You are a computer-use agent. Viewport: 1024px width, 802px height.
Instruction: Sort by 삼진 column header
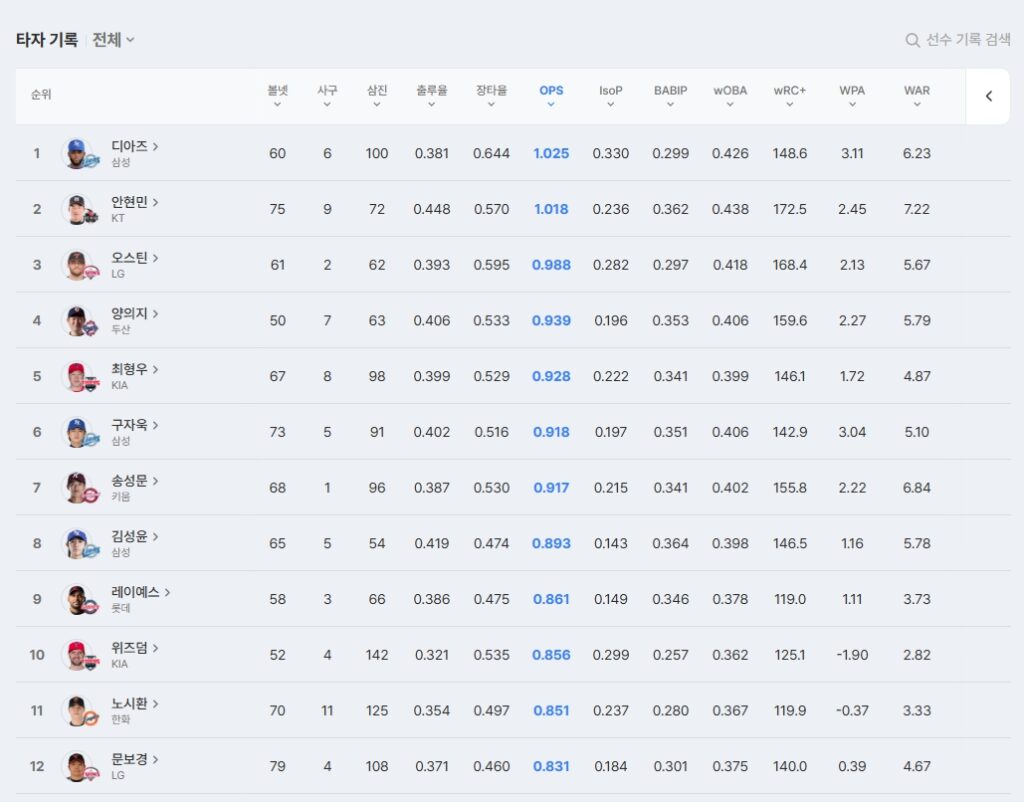377,96
